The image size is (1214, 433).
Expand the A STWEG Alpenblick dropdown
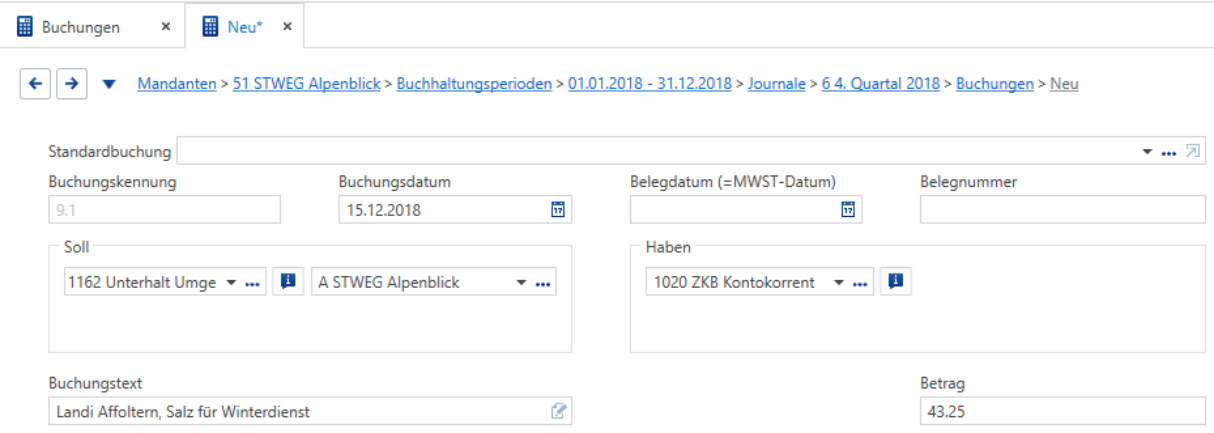coord(521,283)
